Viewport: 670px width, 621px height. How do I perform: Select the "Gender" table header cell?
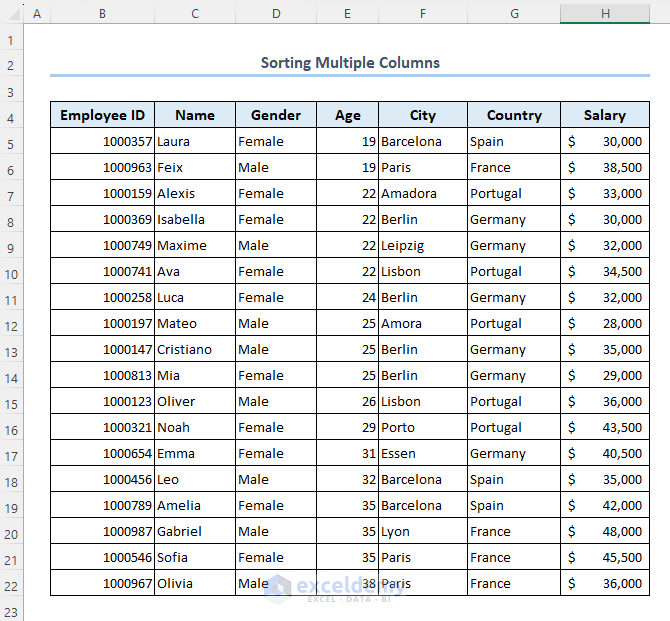pos(275,115)
